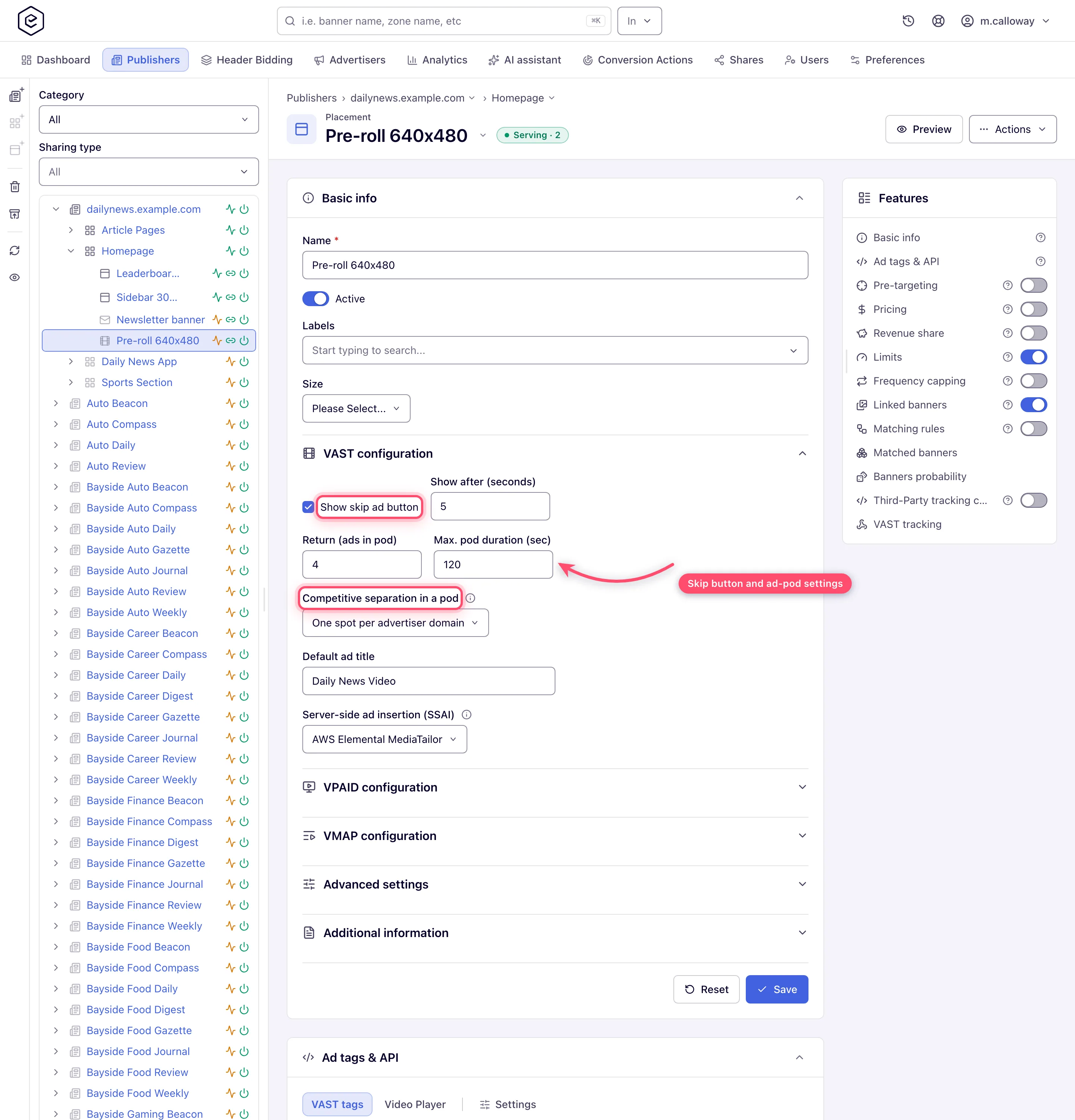Expand VPAID configuration section
Image resolution: width=1075 pixels, height=1120 pixels.
(x=555, y=787)
